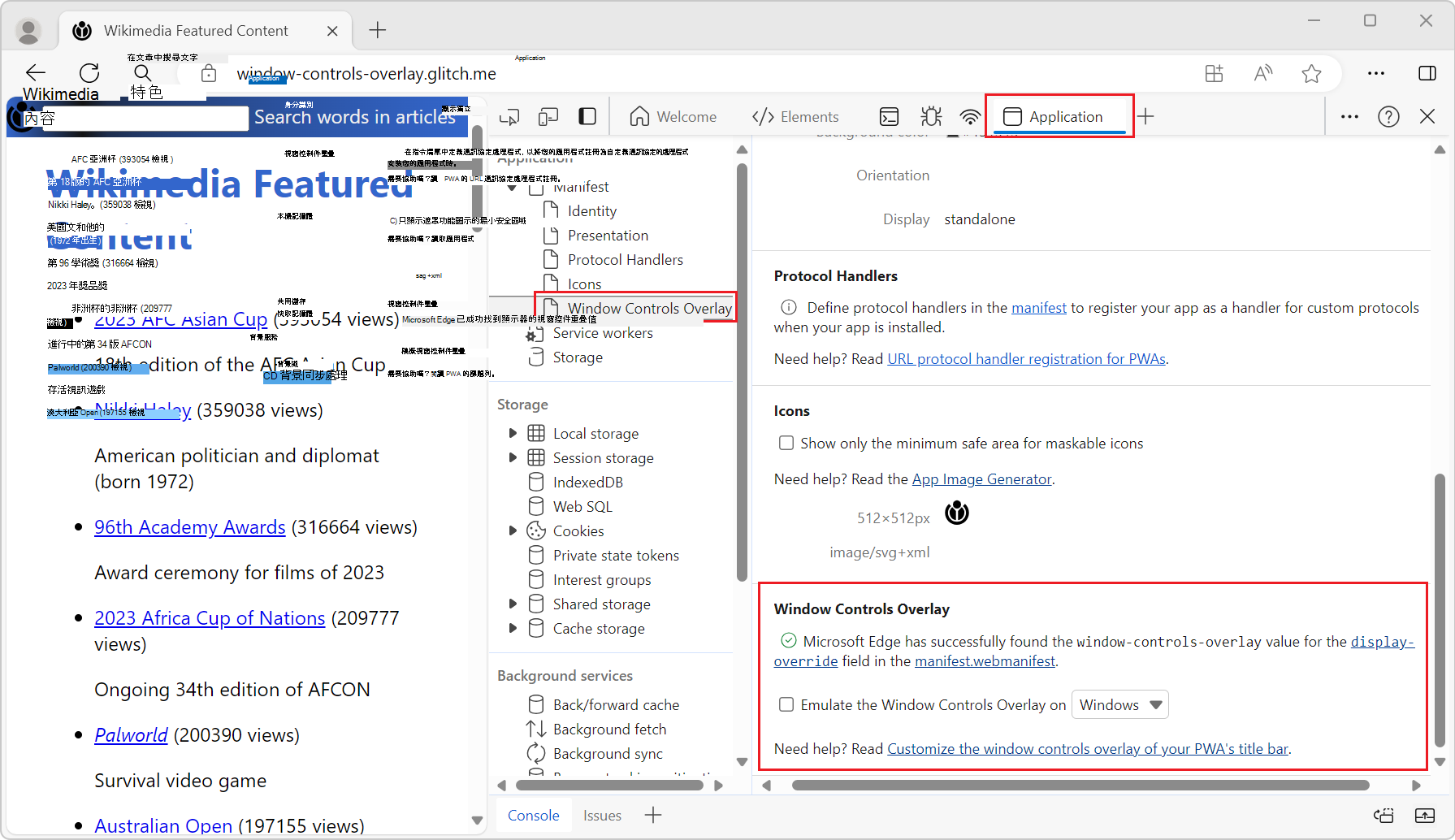Click the manifest pane horizontal scrollbar
1455x840 pixels.
(1080, 786)
